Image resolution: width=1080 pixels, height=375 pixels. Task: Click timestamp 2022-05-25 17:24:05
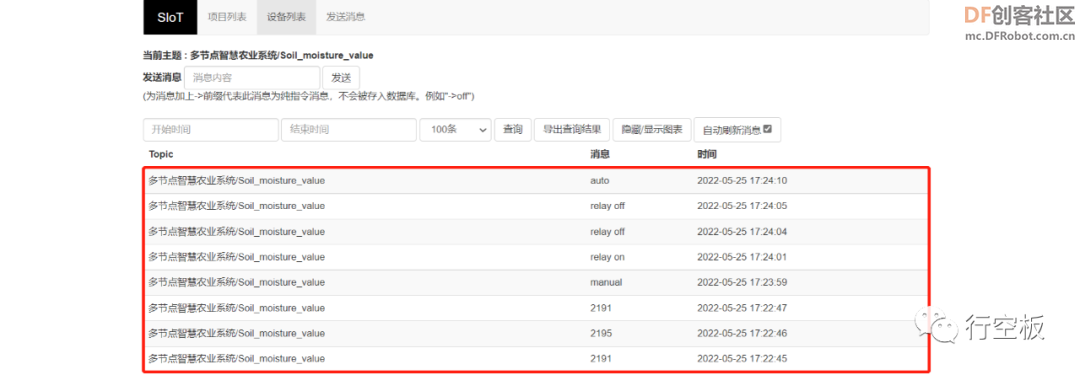point(742,205)
